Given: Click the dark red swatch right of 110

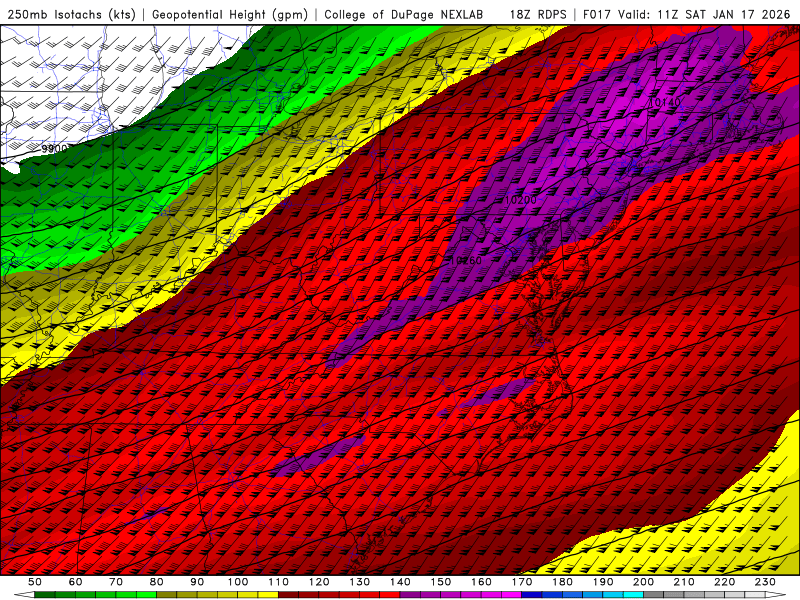Looking at the screenshot, I should click(288, 595).
